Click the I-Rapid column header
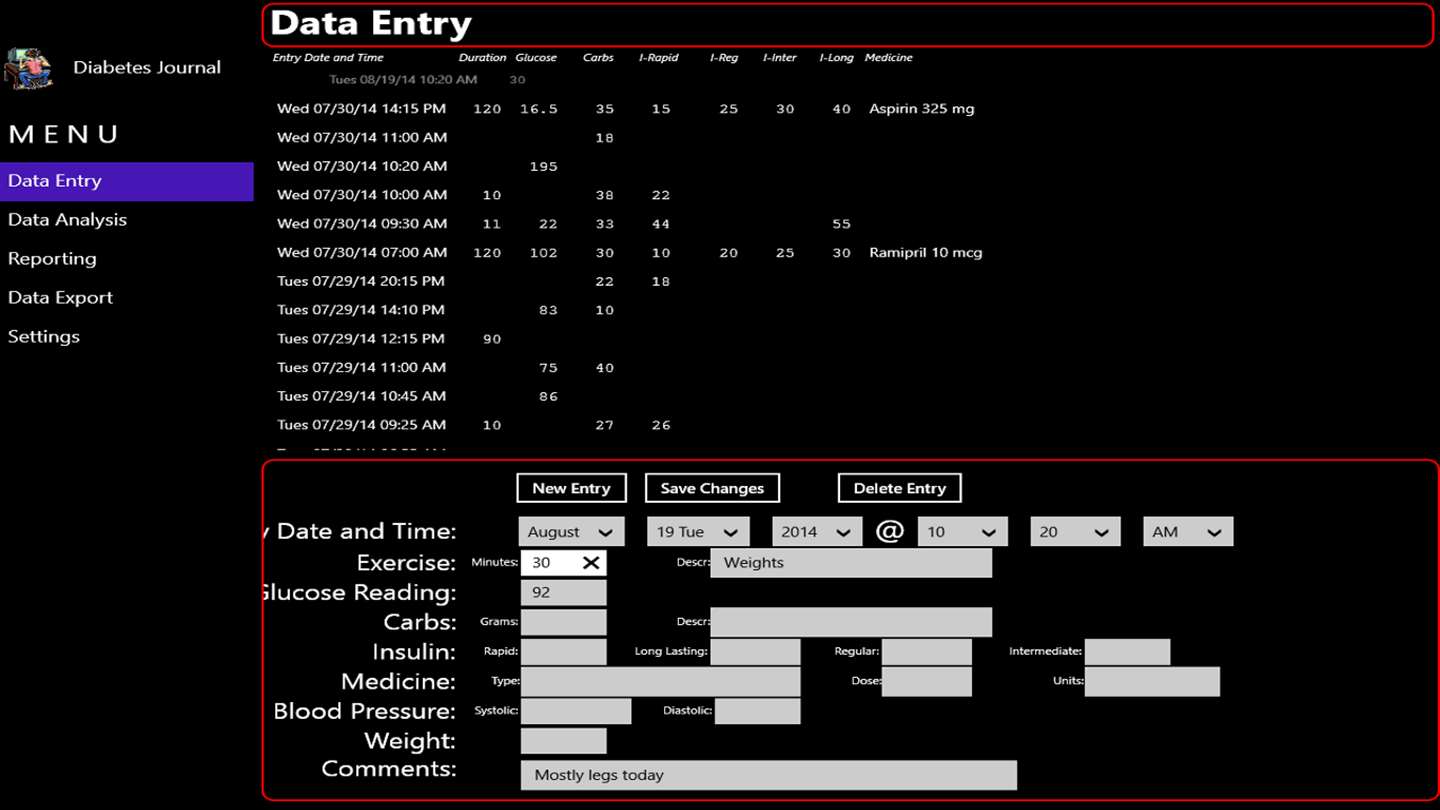This screenshot has height=810, width=1440. (659, 58)
